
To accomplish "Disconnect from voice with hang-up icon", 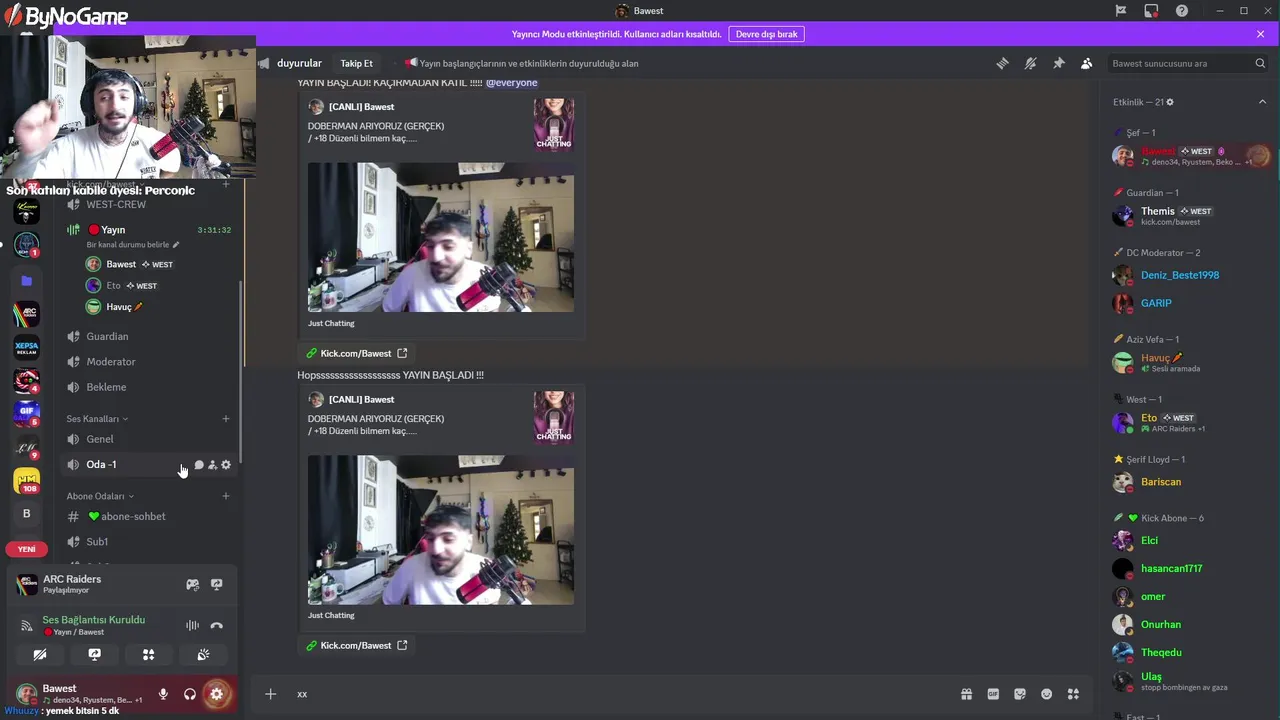I will (216, 626).
